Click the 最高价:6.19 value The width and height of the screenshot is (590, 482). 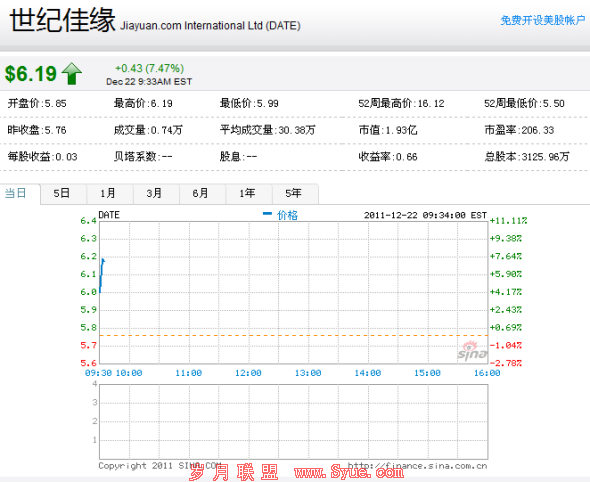point(143,103)
